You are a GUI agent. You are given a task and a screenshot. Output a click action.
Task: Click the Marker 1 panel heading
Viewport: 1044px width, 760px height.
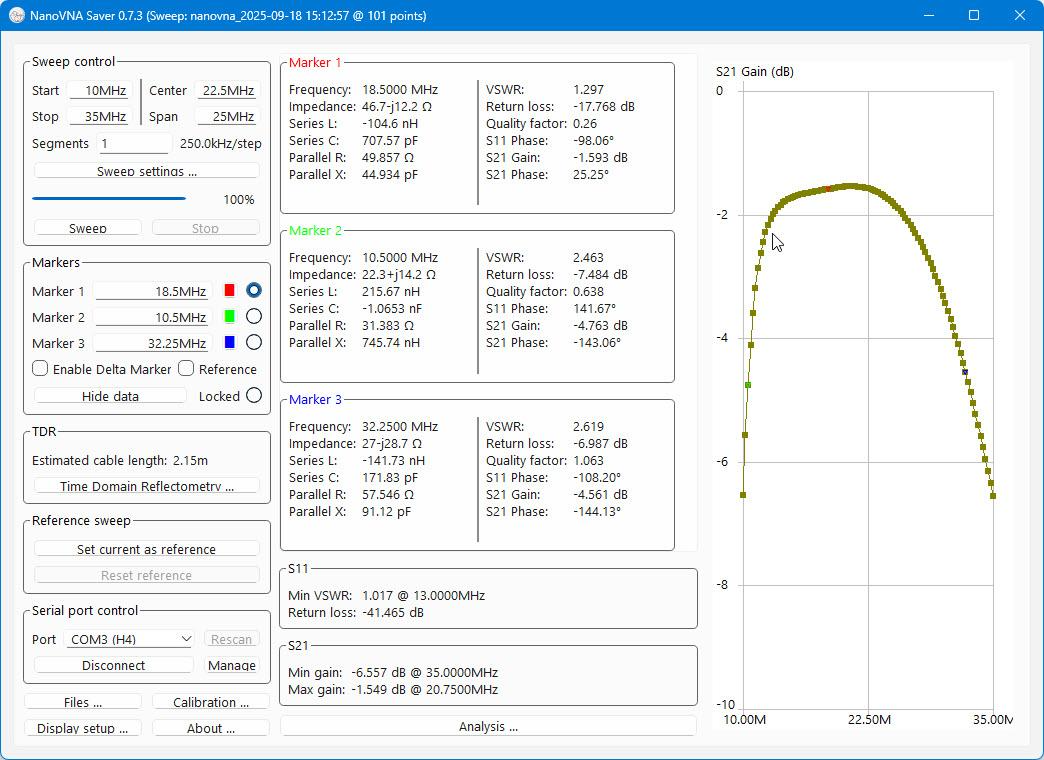[315, 63]
